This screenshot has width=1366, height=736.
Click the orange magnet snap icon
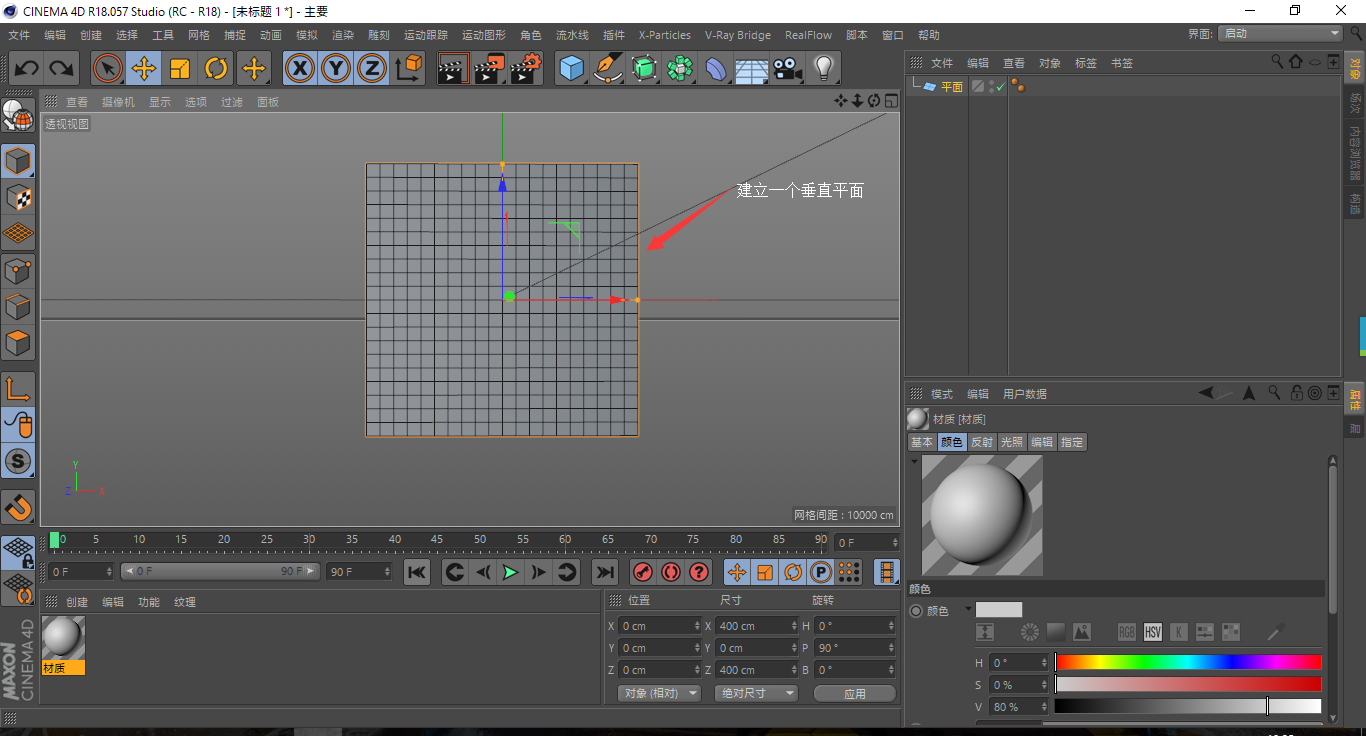click(18, 506)
